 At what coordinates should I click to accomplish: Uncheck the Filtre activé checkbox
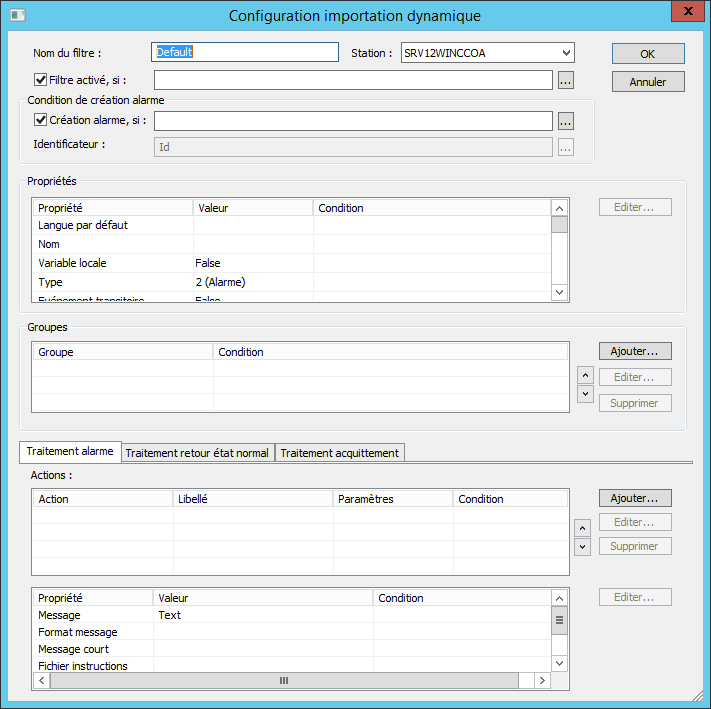pyautogui.click(x=41, y=80)
